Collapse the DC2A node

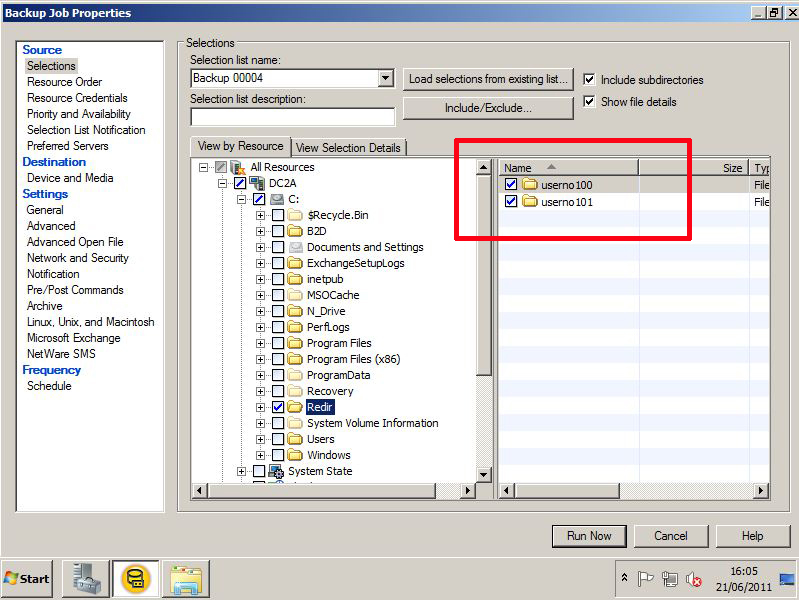point(222,183)
